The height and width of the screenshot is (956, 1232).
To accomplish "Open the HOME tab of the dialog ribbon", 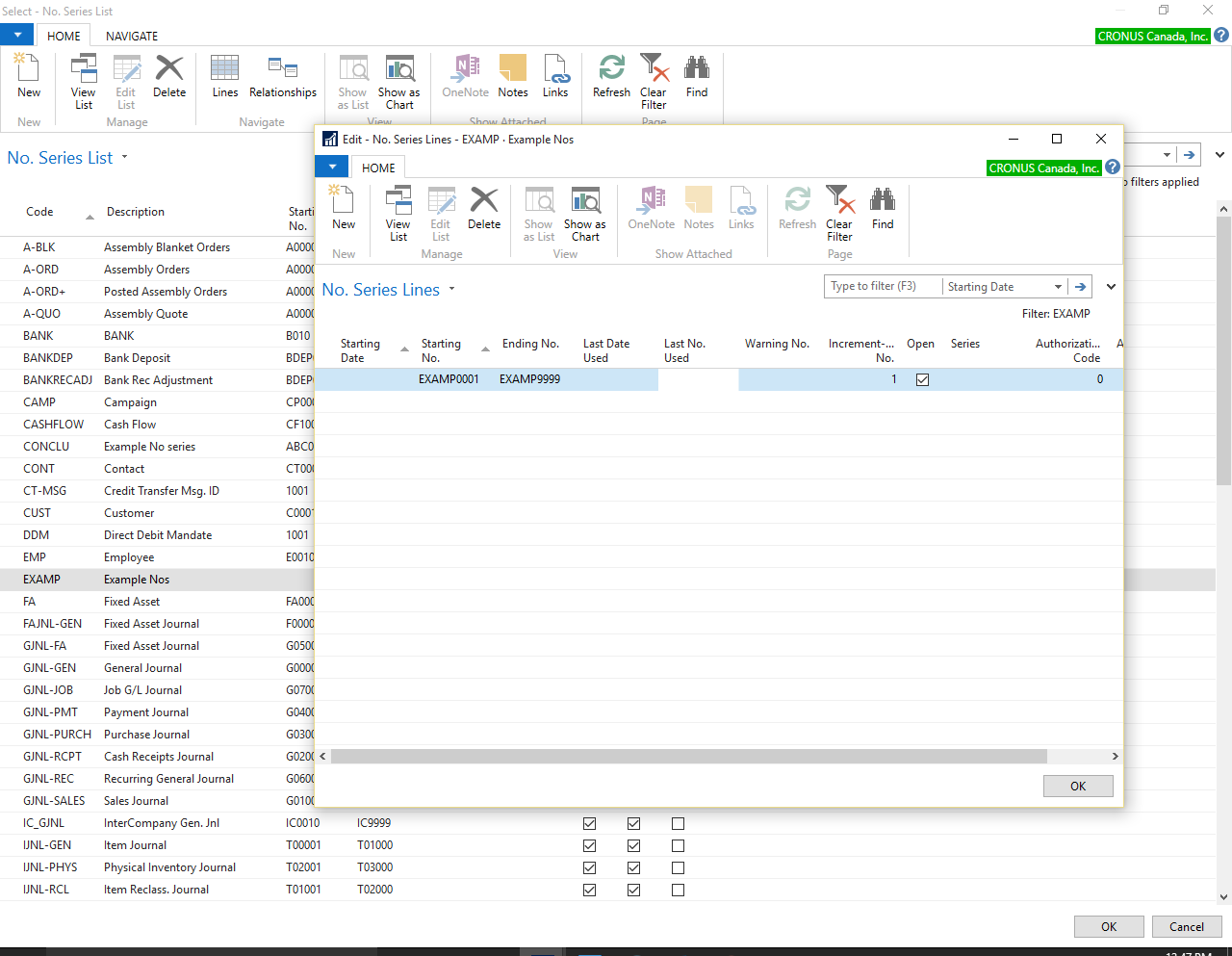I will (x=377, y=167).
